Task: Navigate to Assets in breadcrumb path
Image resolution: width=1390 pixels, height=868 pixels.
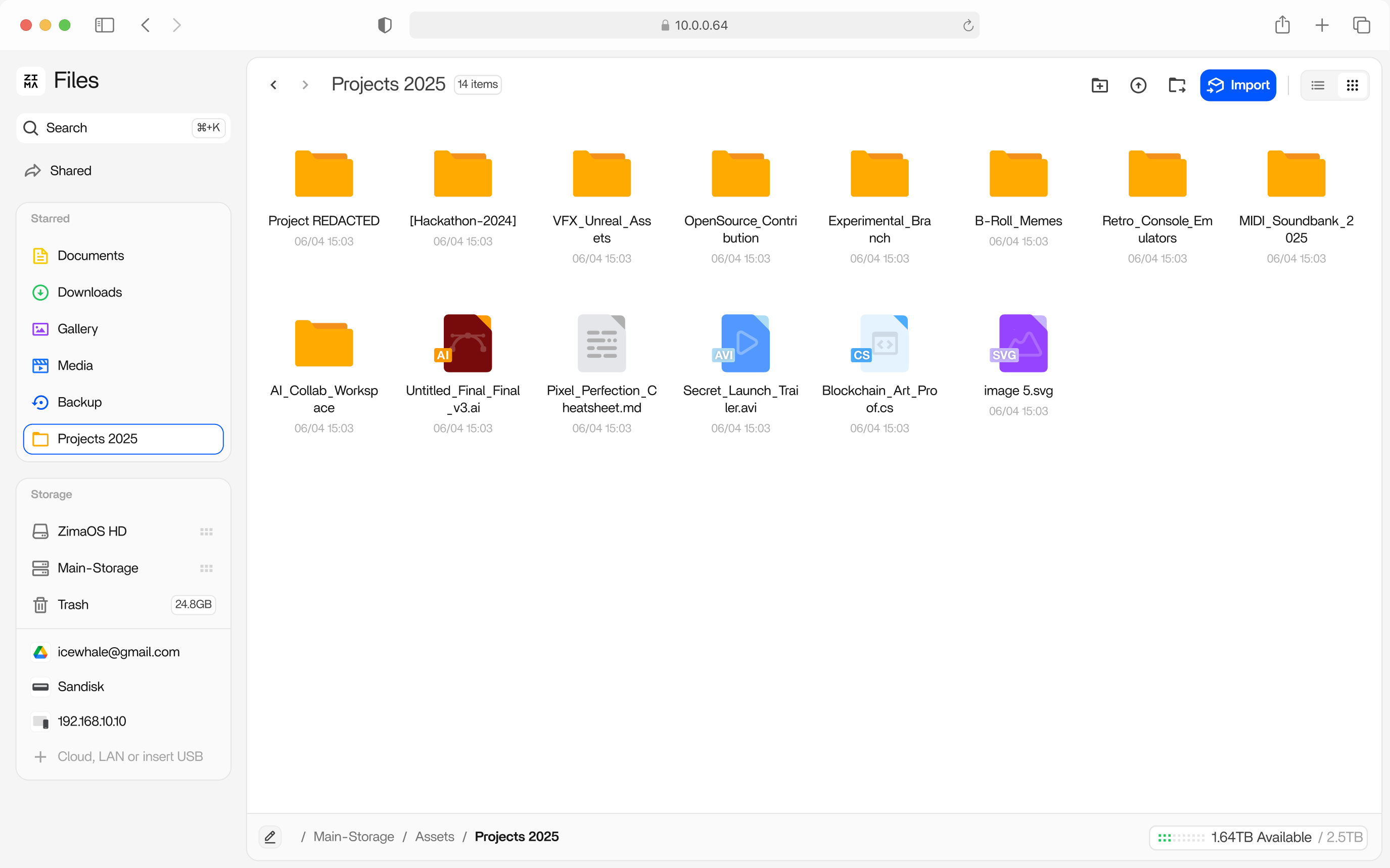Action: click(434, 837)
